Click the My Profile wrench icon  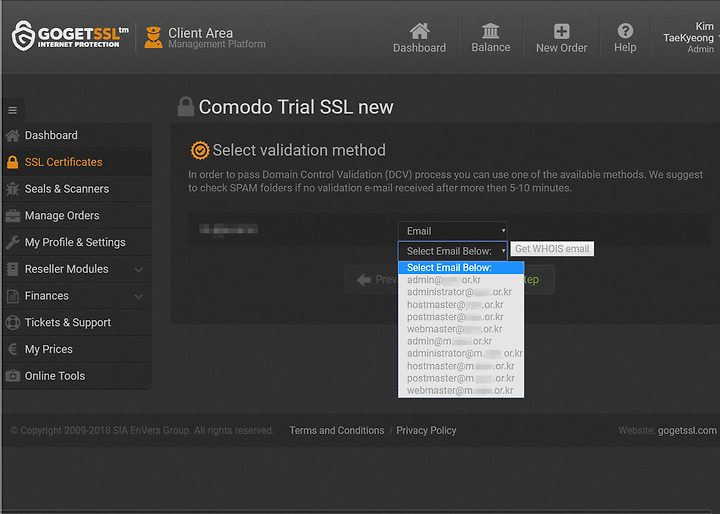point(12,242)
